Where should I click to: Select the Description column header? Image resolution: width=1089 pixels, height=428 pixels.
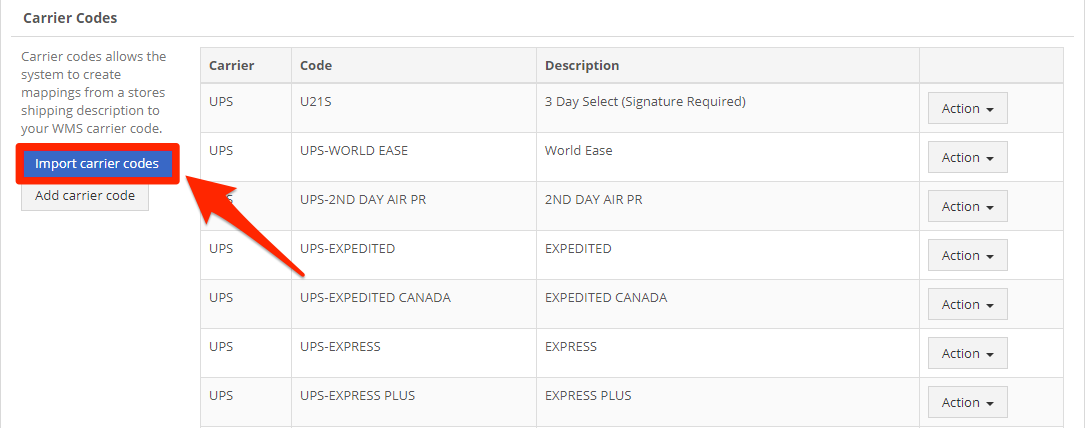(x=728, y=65)
